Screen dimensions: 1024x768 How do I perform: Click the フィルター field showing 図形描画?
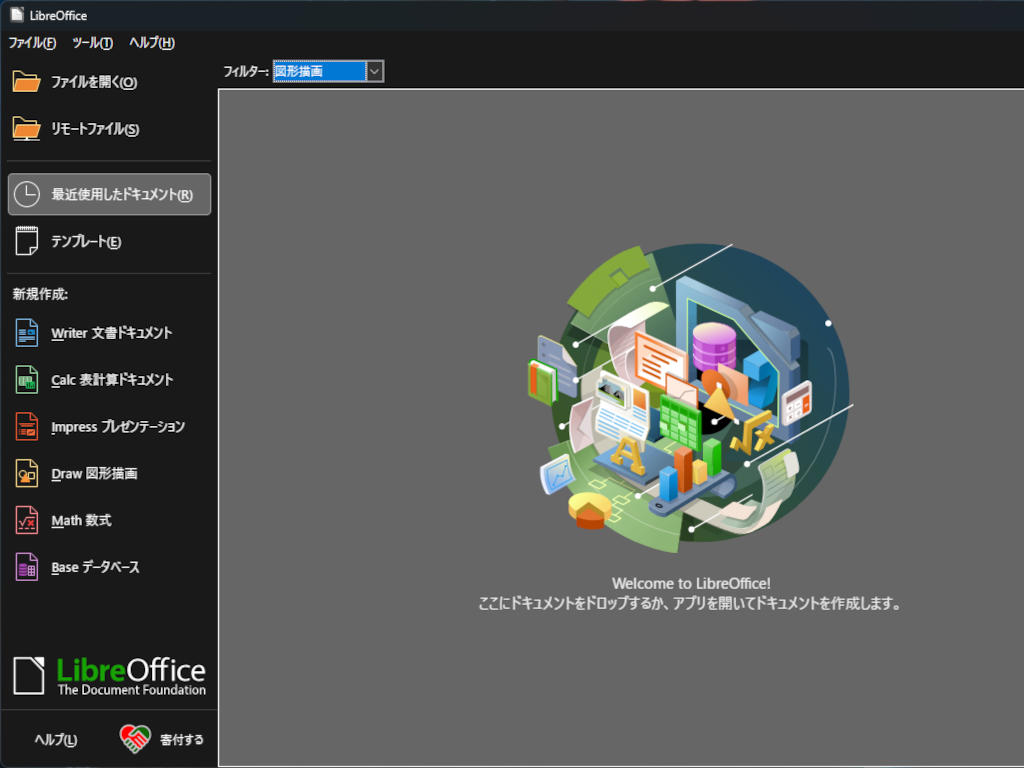tap(318, 71)
